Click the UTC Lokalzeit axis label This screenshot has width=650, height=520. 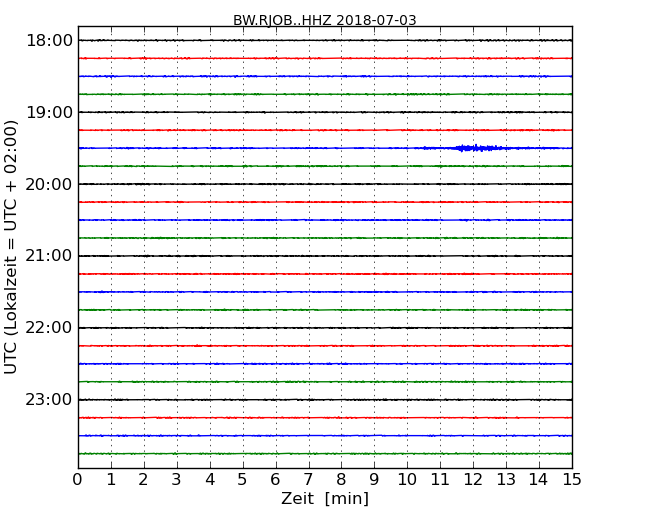click(11, 247)
